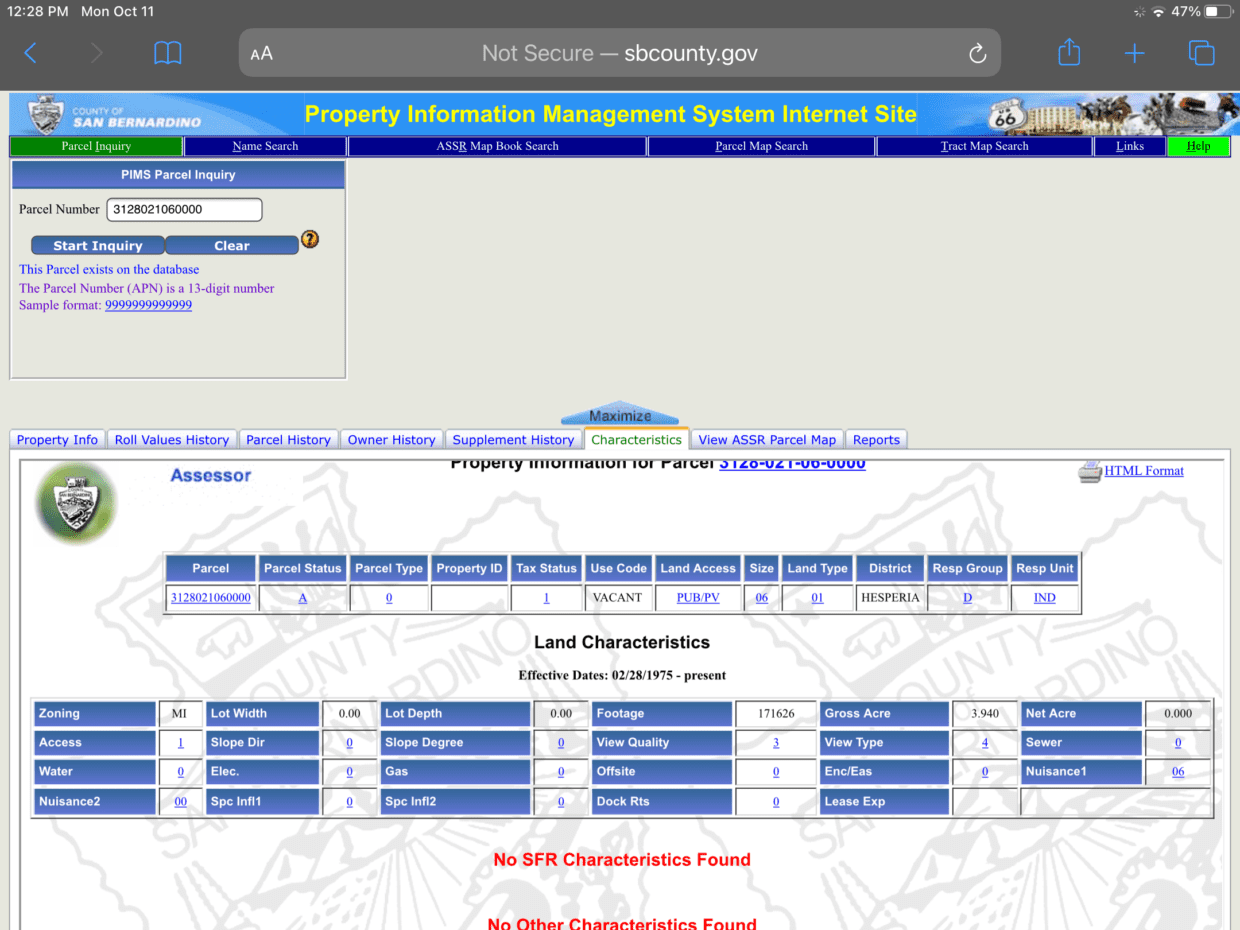Open the green Help menu item
The width and height of the screenshot is (1240, 930).
pos(1198,146)
